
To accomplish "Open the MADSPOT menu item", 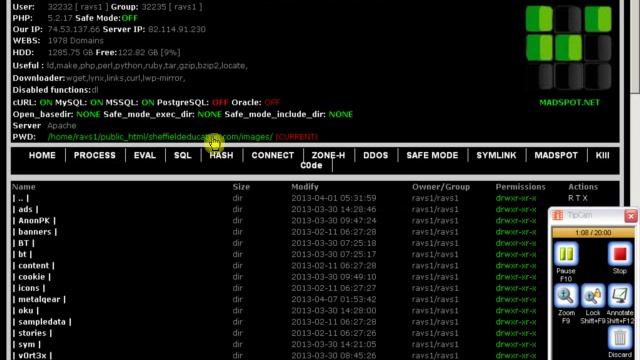I will (556, 155).
